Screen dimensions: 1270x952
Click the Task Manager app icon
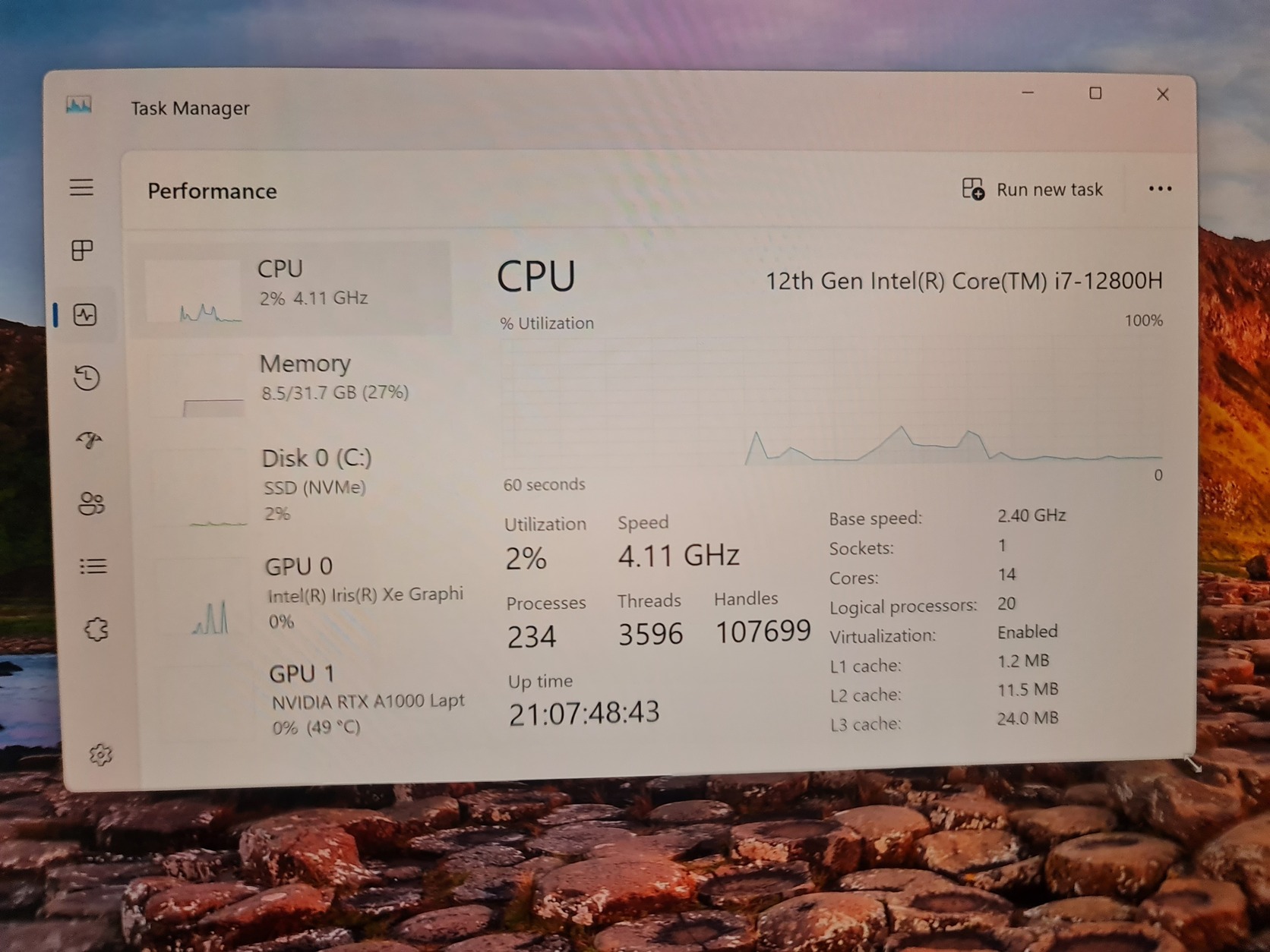(x=79, y=105)
